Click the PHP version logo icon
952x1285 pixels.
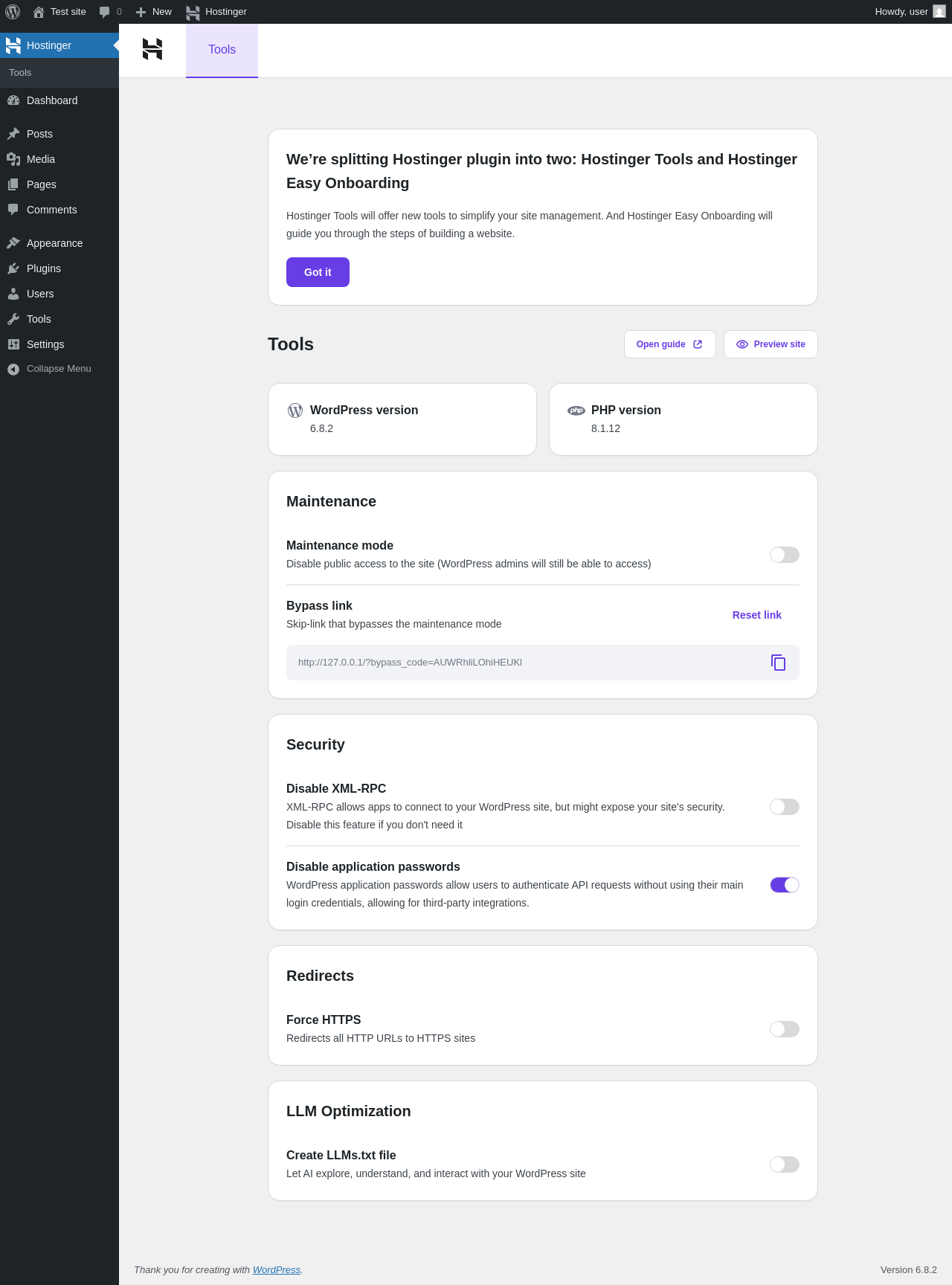pos(576,410)
